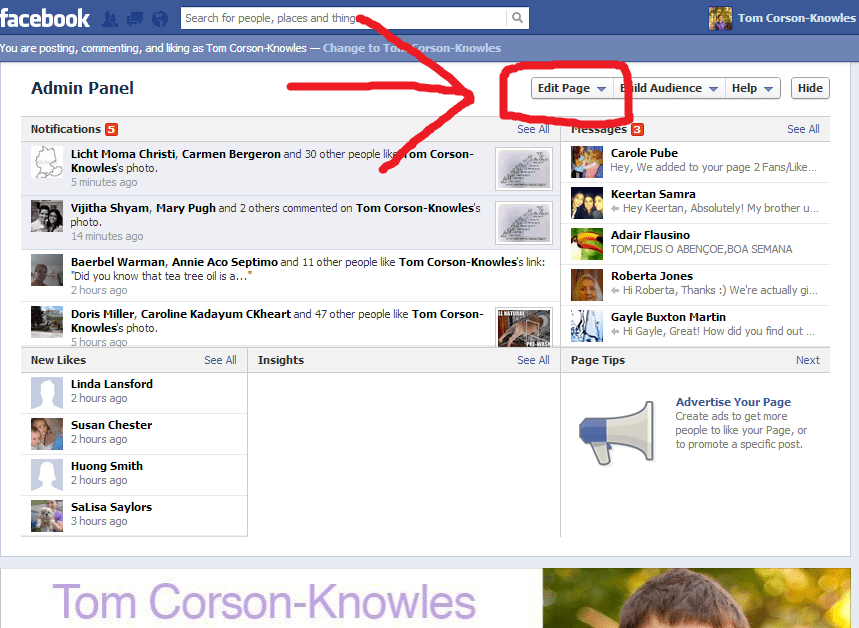Open Keertan Samra's avatar
Viewport: 859px width, 628px height.
tap(587, 203)
